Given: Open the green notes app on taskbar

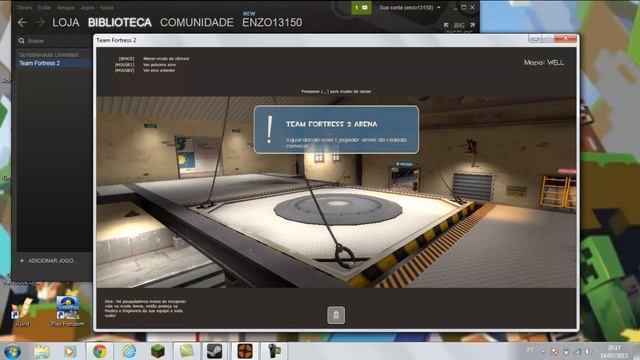Looking at the screenshot, I should click(186, 351).
